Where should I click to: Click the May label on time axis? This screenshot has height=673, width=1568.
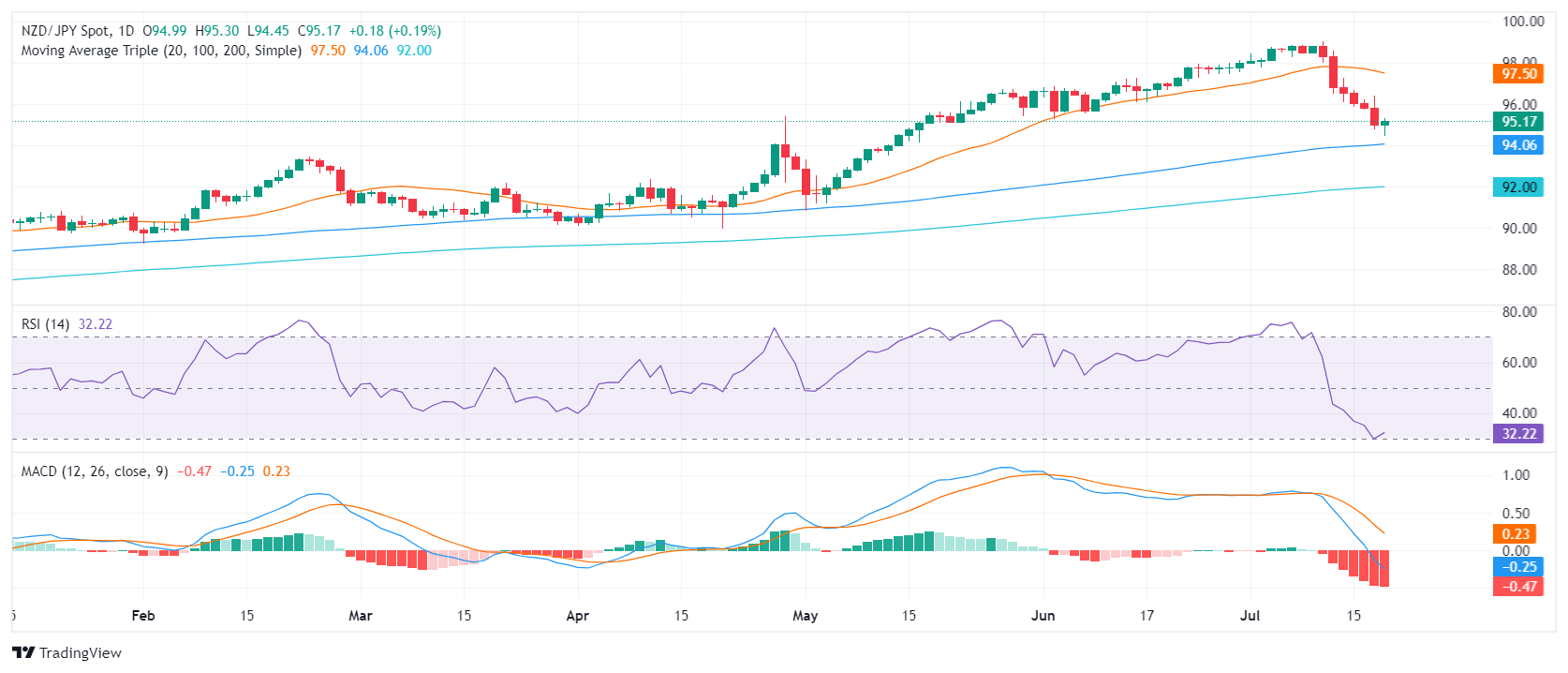pos(805,616)
